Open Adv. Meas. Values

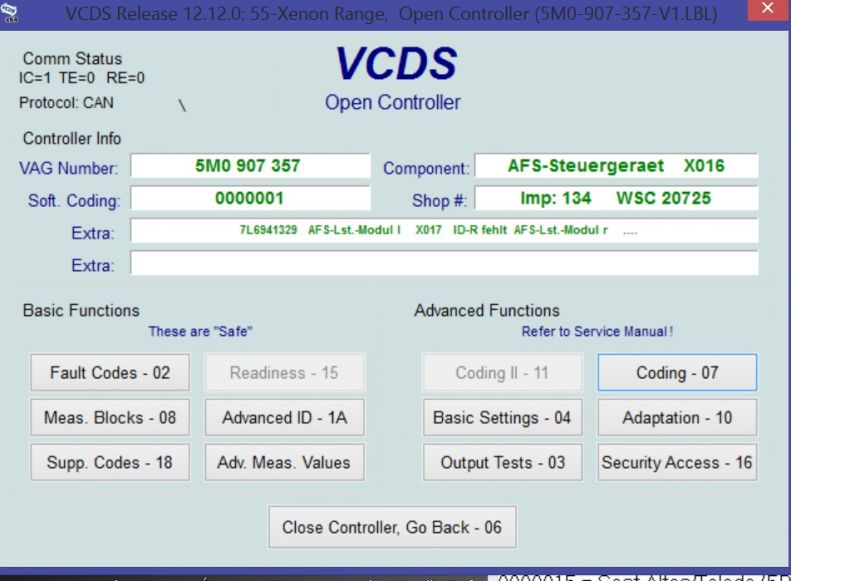285,462
